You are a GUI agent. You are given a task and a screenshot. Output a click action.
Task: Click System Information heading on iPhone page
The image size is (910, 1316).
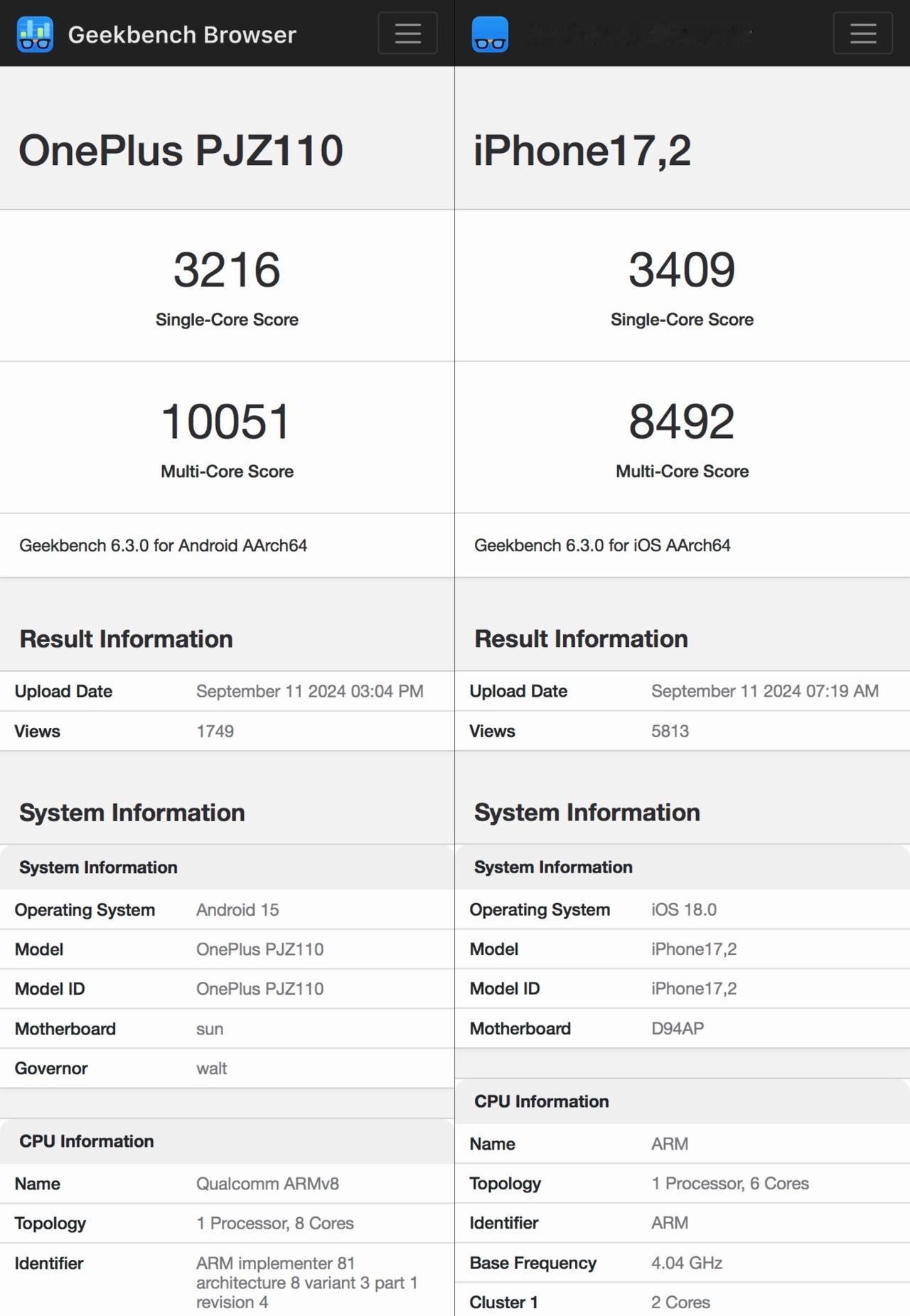pyautogui.click(x=587, y=812)
